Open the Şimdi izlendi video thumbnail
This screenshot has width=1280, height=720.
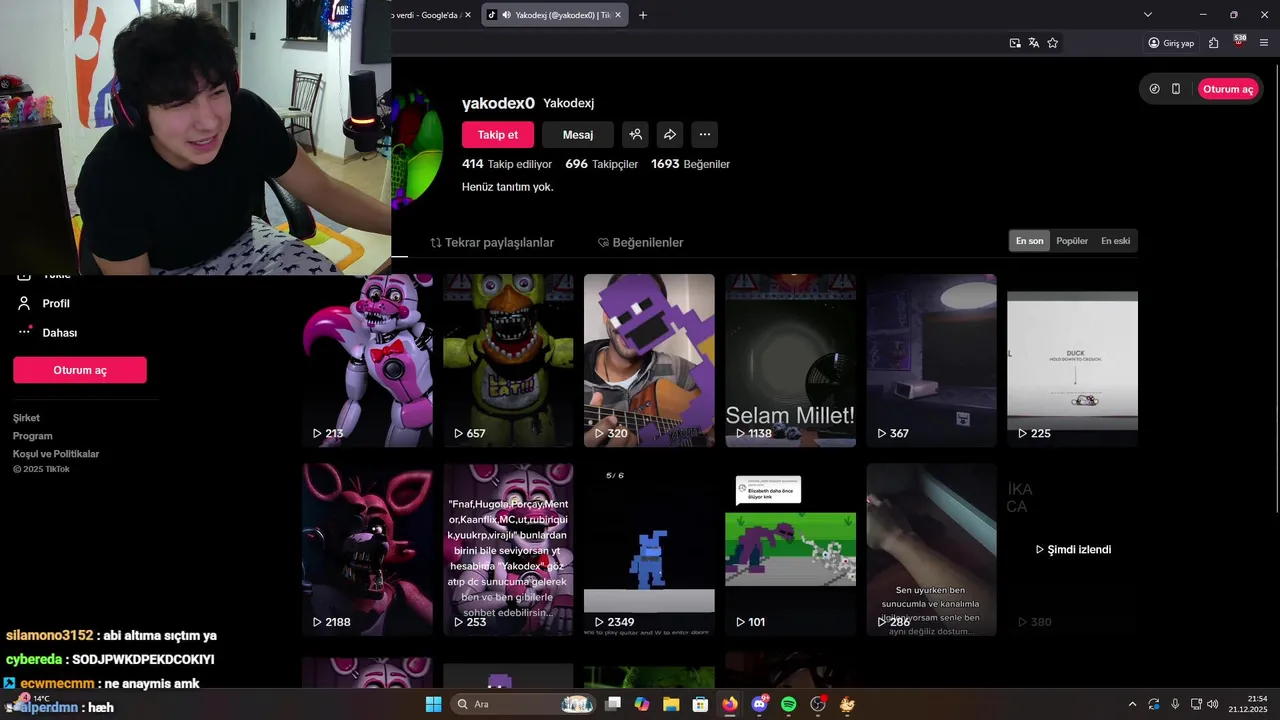[x=1072, y=549]
